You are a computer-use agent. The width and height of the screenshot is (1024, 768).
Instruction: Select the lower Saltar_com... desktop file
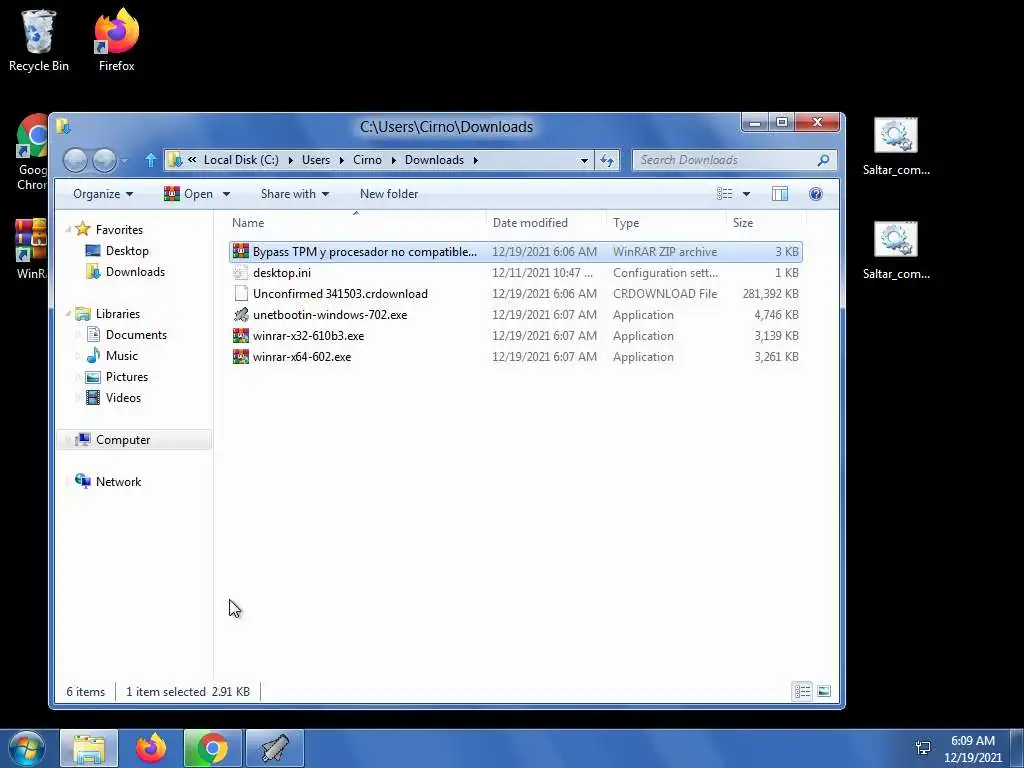pos(896,251)
